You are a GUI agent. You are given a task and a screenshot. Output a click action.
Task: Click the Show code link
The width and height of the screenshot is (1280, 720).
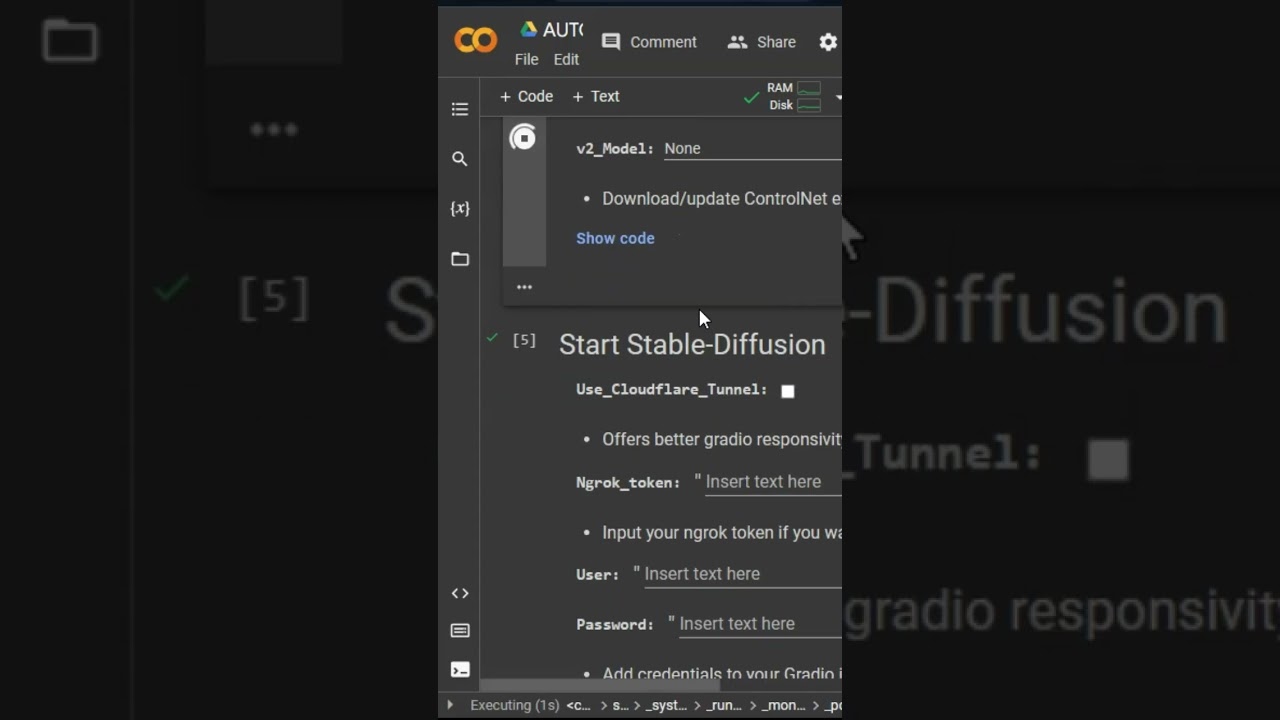615,238
